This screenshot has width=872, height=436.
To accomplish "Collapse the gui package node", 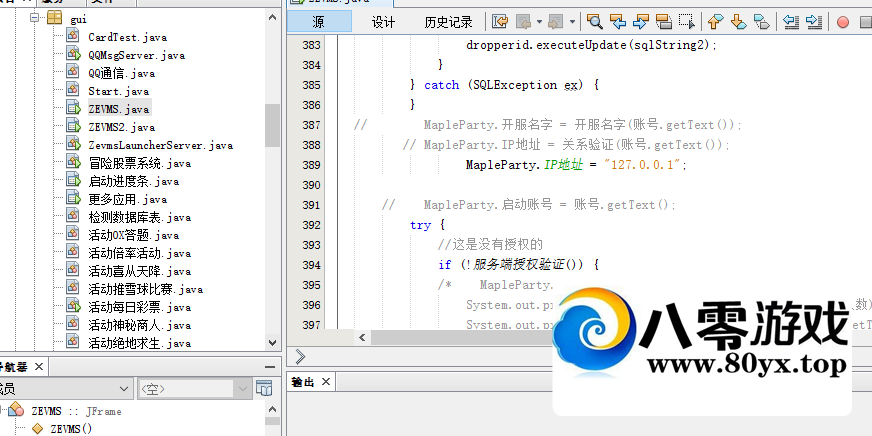I will [x=34, y=18].
